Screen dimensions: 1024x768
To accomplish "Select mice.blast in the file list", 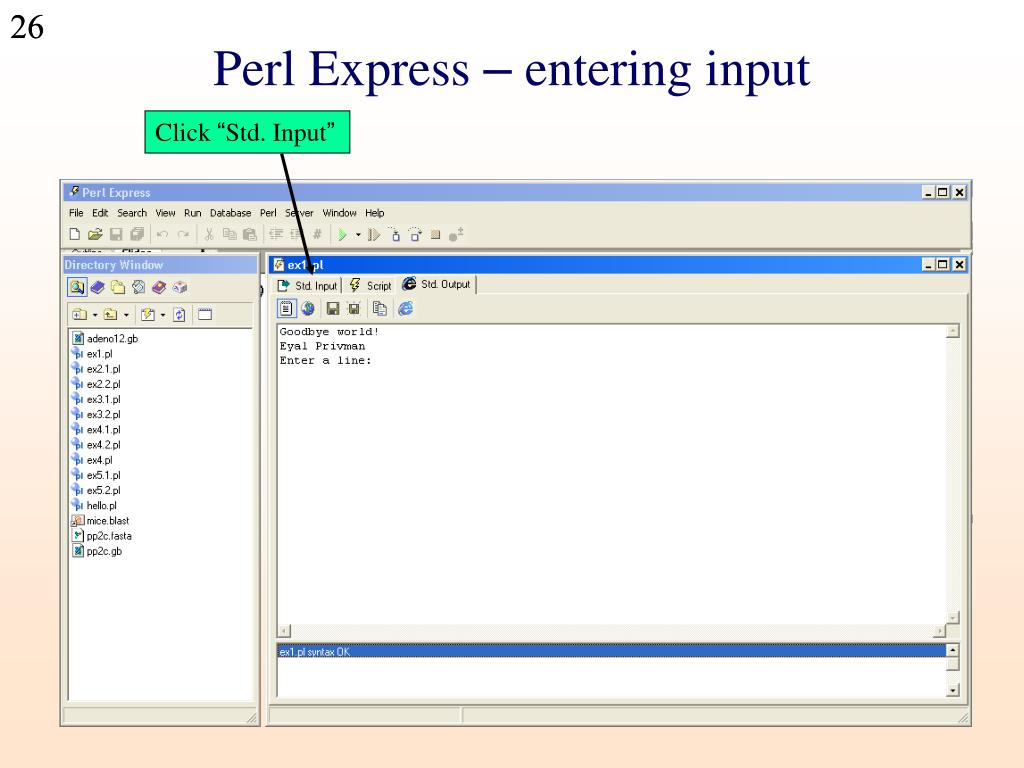I will click(100, 520).
